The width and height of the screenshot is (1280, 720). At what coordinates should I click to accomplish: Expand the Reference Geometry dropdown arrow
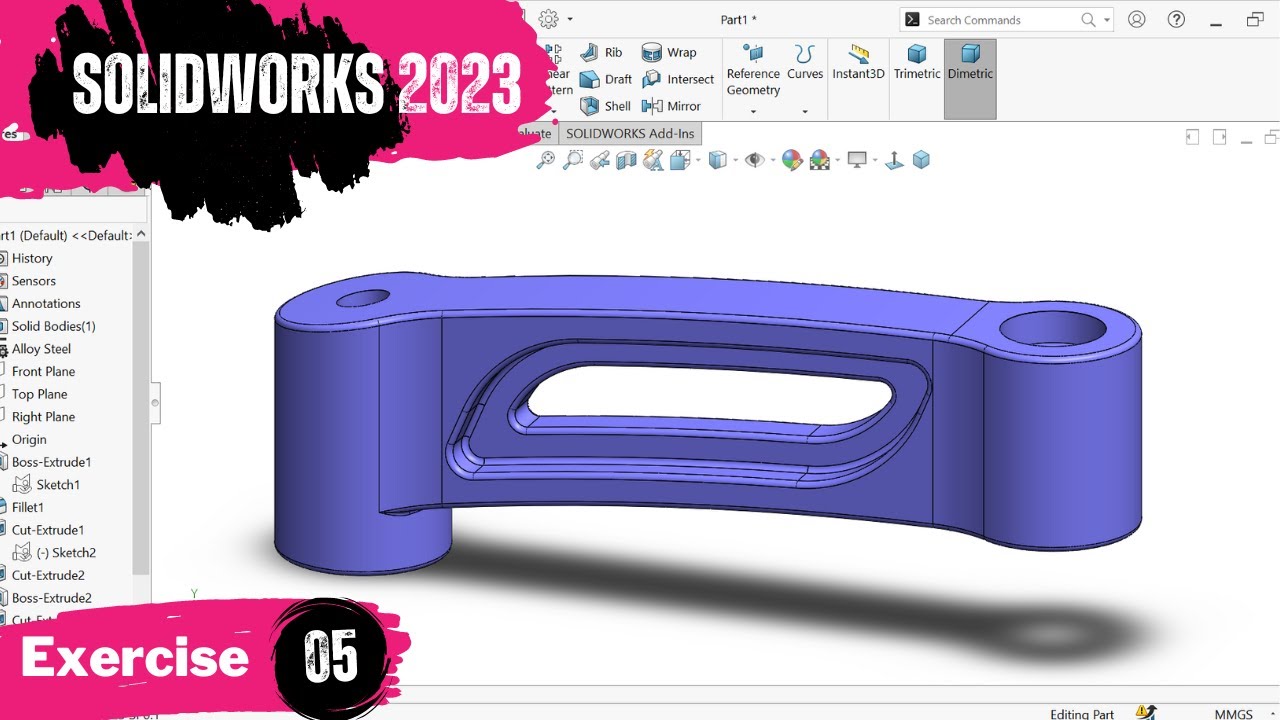[754, 112]
